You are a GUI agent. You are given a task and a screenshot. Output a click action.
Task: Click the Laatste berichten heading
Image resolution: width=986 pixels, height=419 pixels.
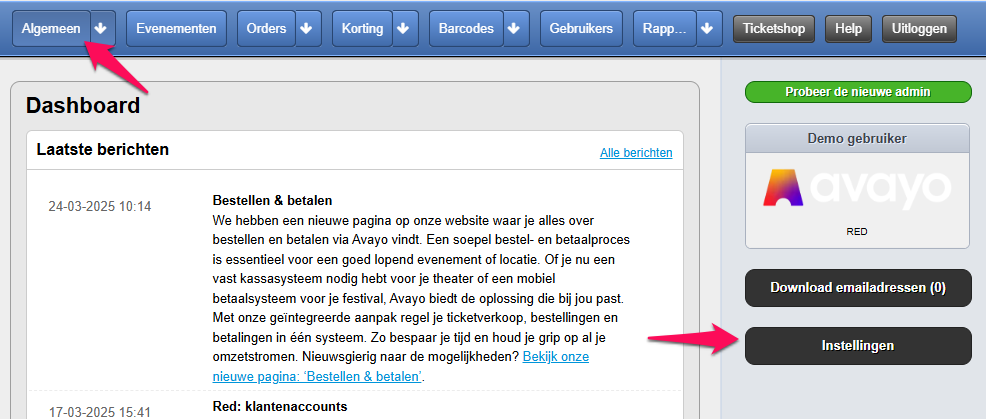[x=102, y=150]
